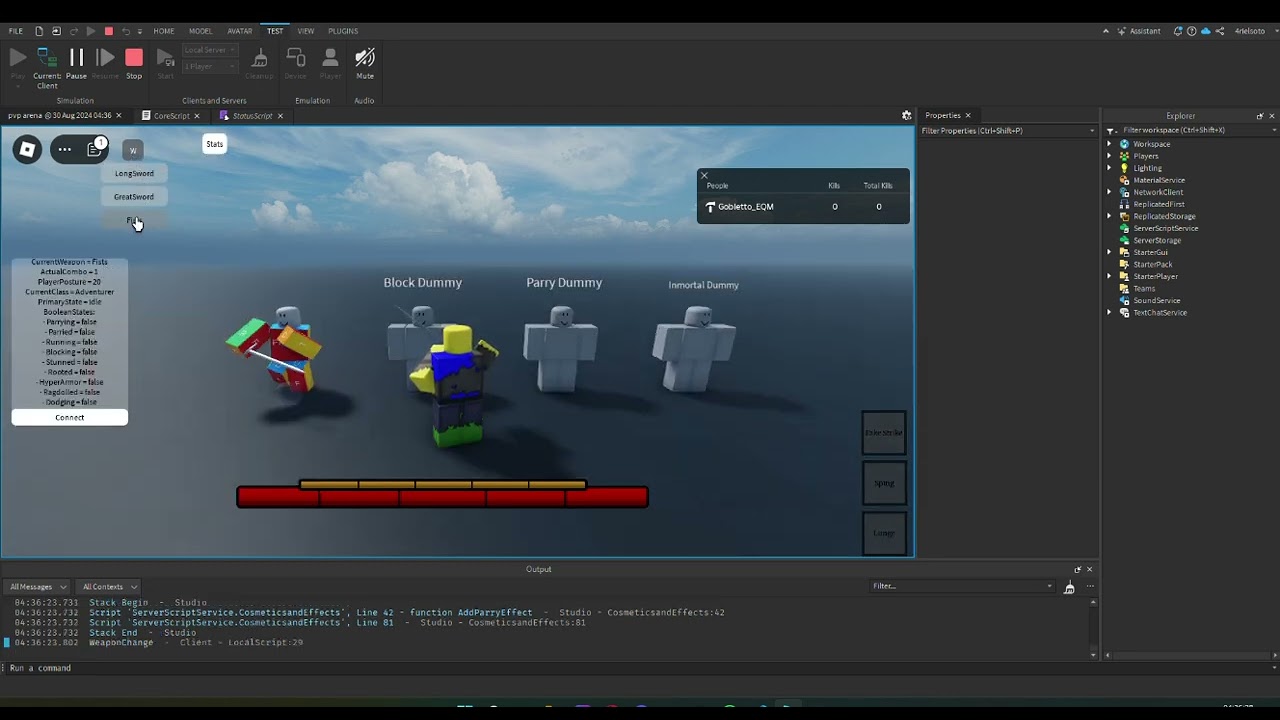The image size is (1280, 720).
Task: Open the in-game chat icon with notification badge
Action: (94, 150)
